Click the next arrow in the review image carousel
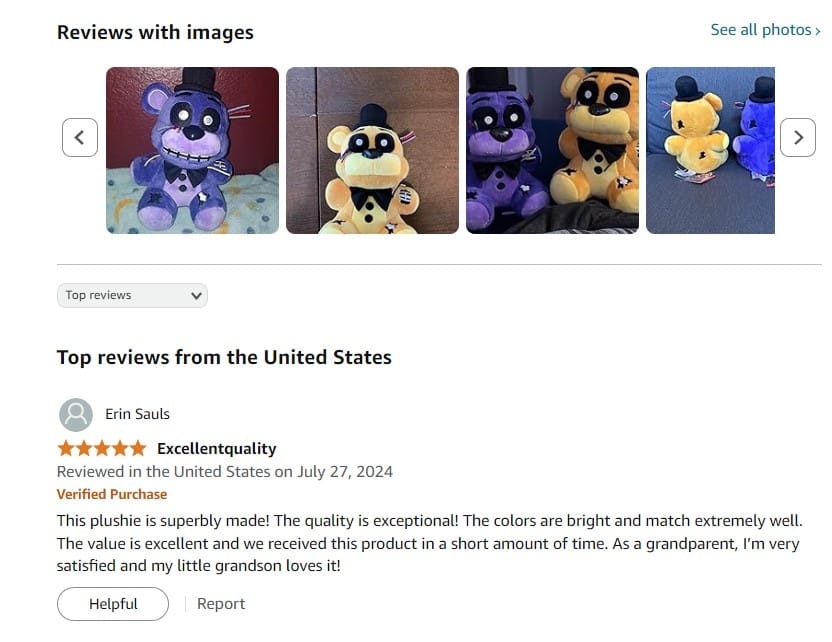The image size is (832, 642). coord(798,137)
